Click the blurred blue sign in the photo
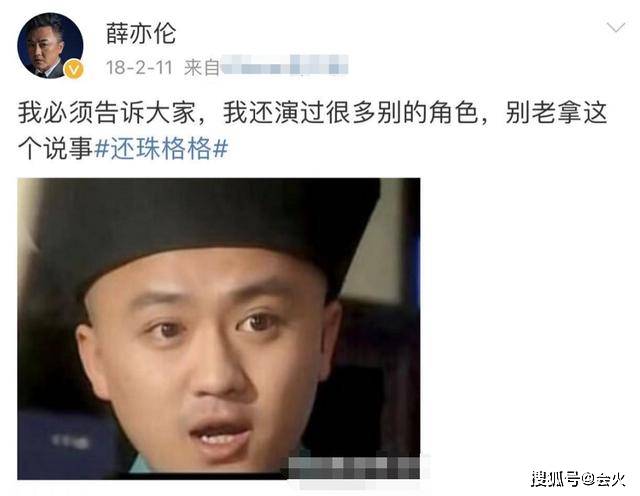Screen dimensions: 640x496 coord(67,443)
